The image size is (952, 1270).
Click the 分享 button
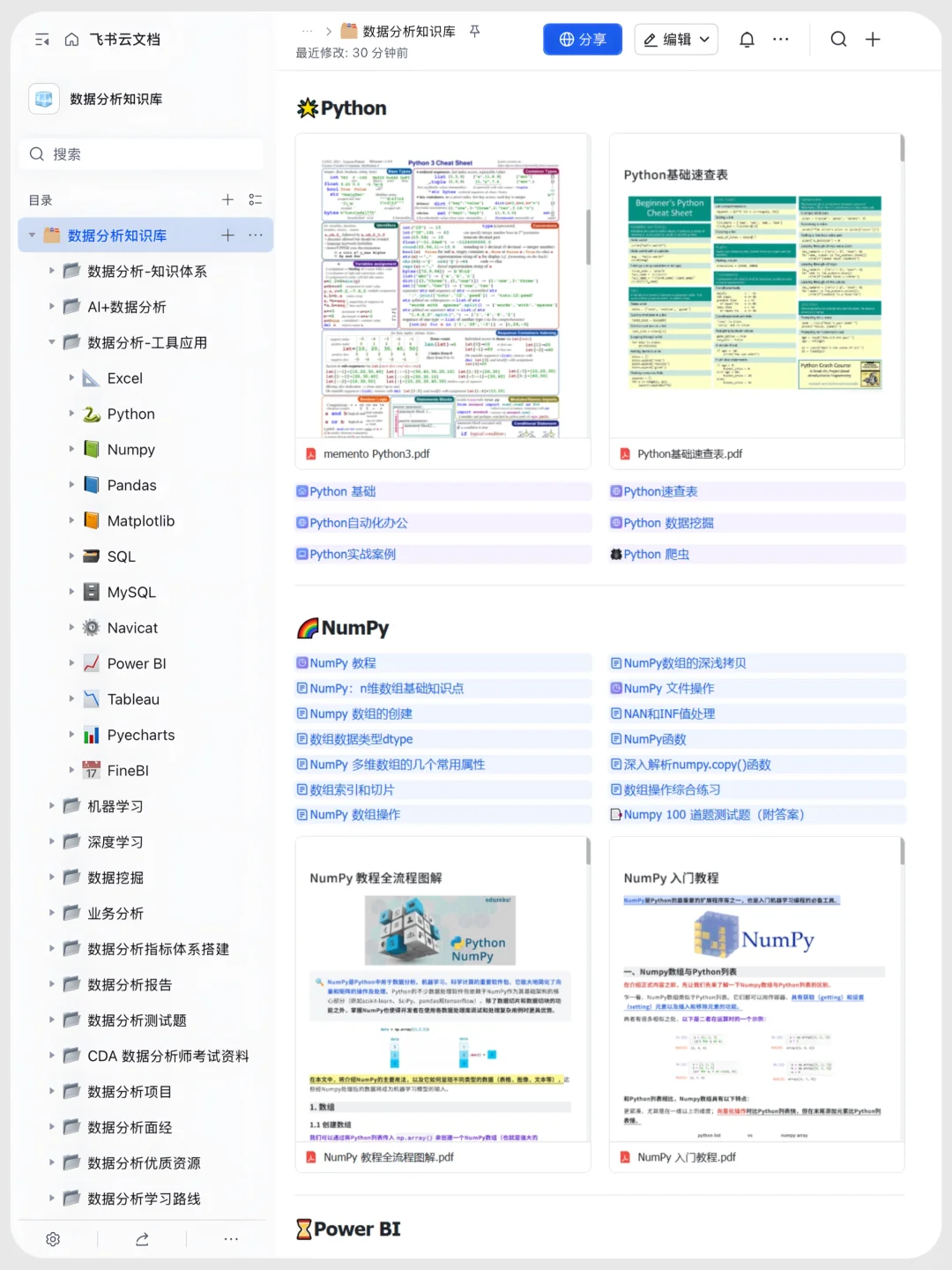583,40
